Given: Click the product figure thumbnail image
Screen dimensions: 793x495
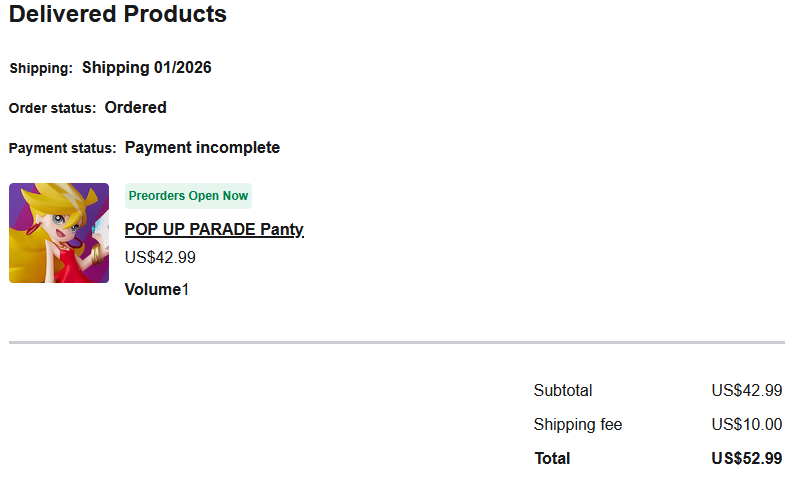Looking at the screenshot, I should (59, 233).
